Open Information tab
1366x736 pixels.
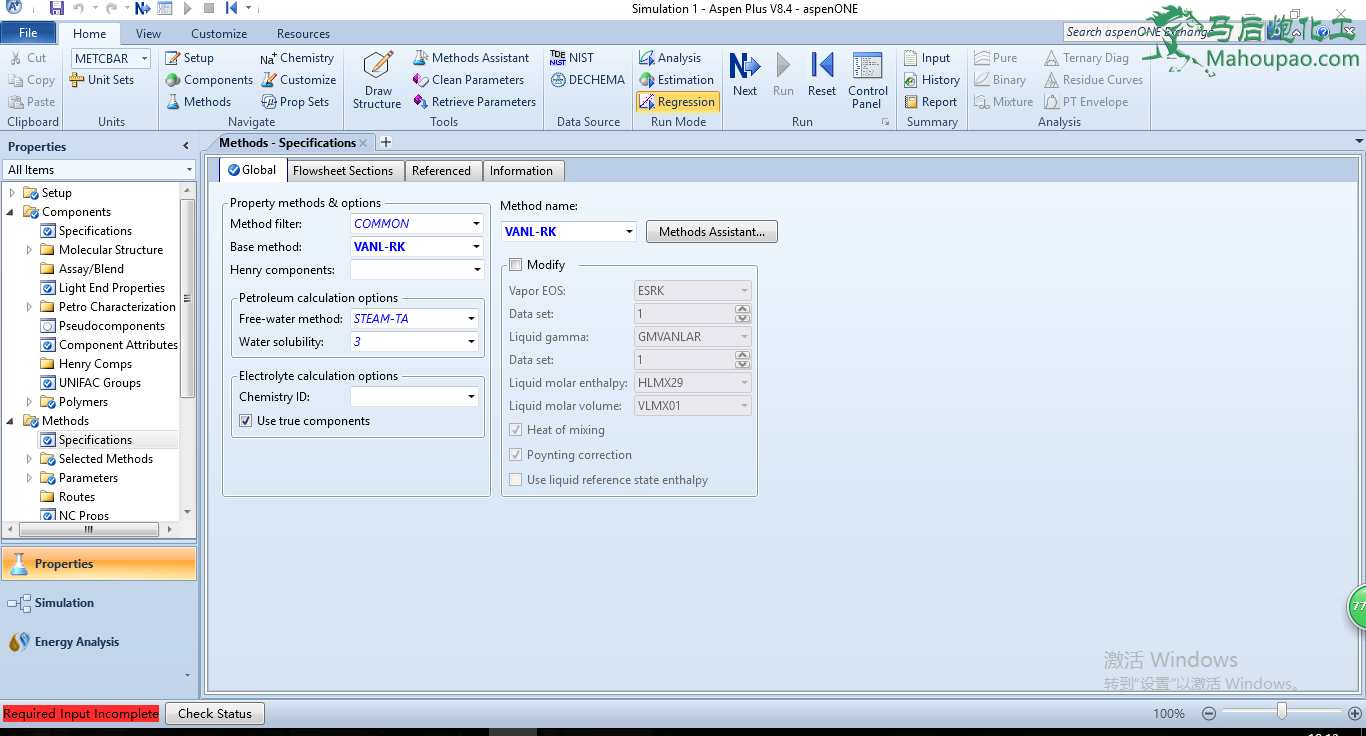pos(521,171)
